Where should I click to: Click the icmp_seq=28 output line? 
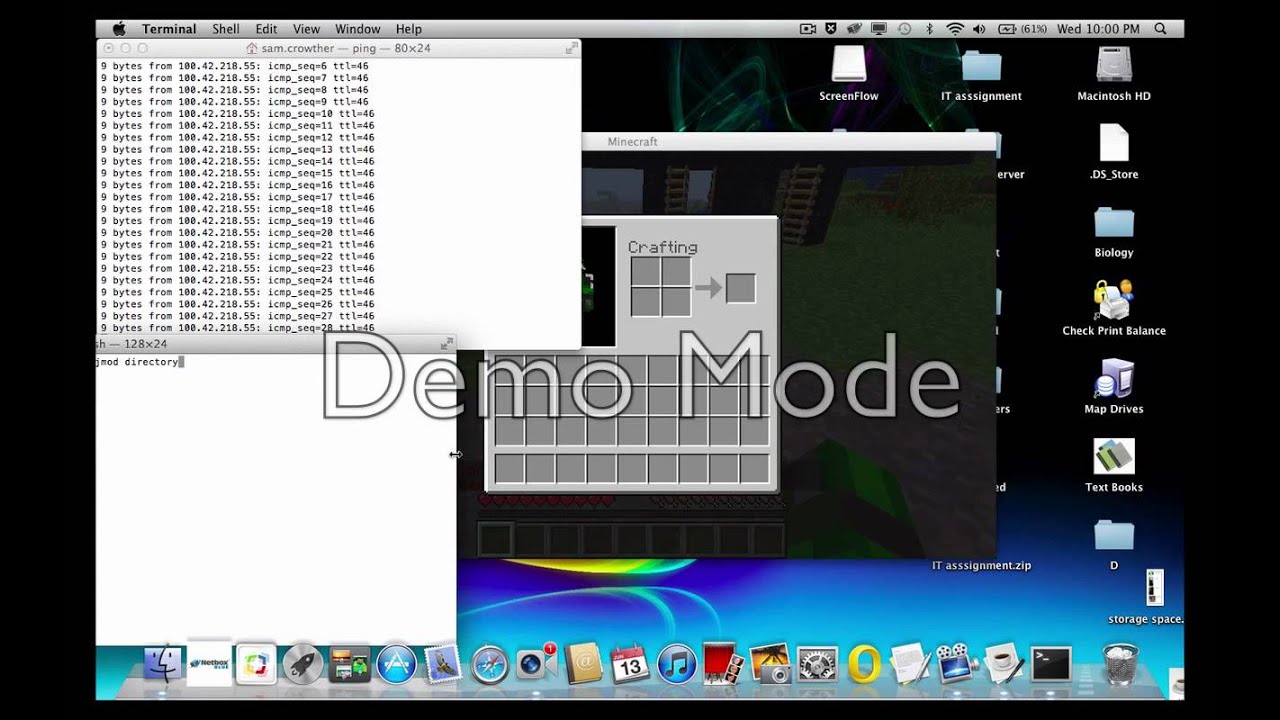tap(237, 328)
